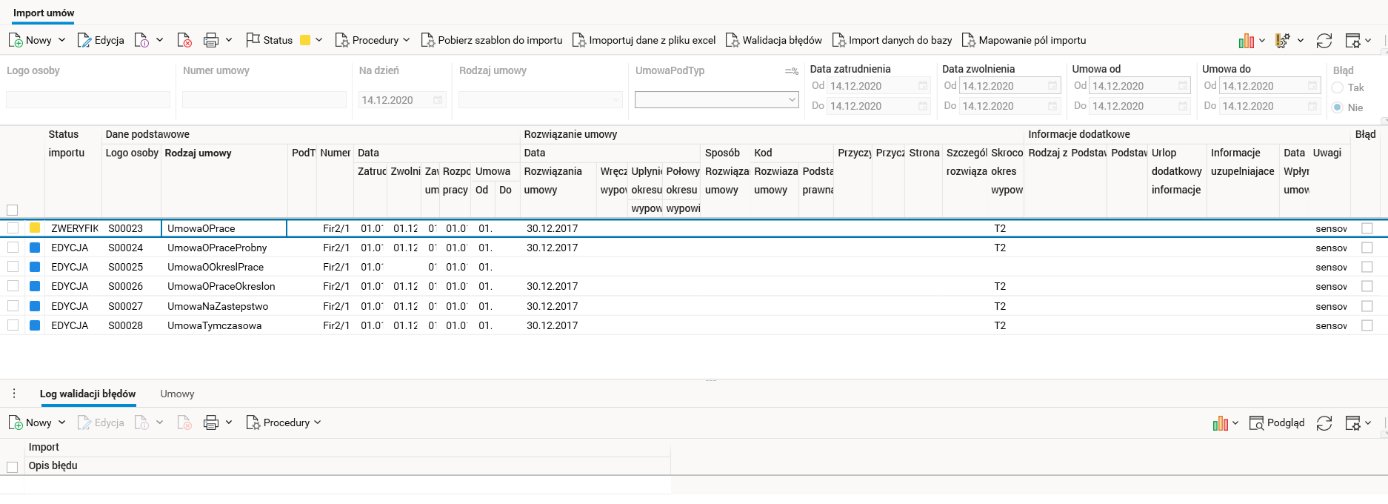1388x504 pixels.
Task: Refresh the bottom panel list
Action: coord(1324,423)
